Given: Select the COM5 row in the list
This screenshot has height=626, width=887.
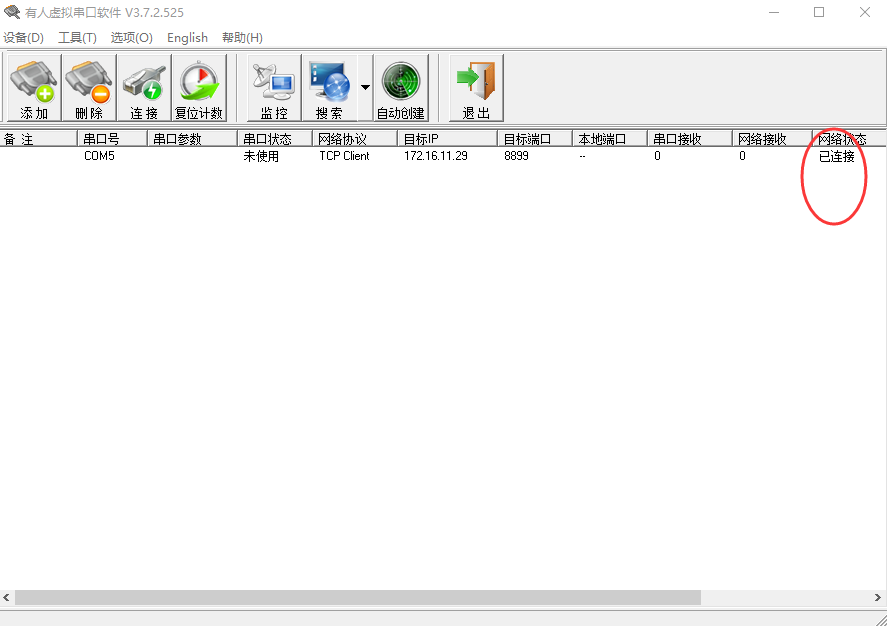Looking at the screenshot, I should (x=99, y=157).
